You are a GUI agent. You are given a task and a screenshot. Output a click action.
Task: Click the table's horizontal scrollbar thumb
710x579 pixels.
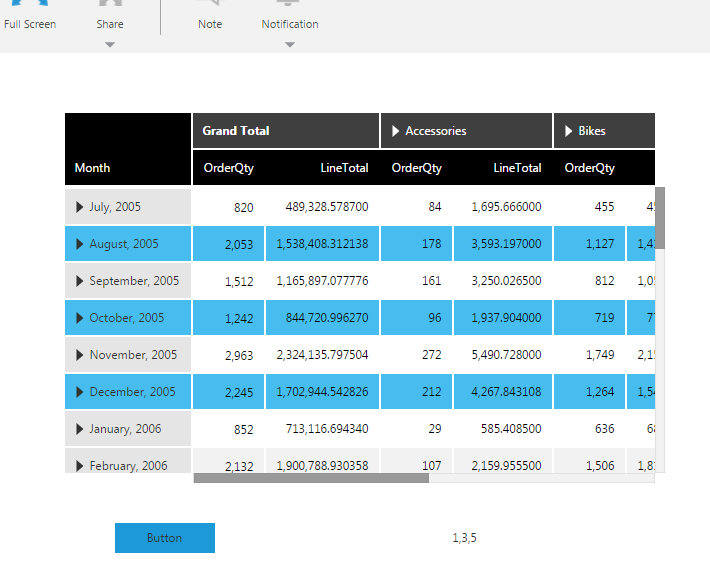[x=310, y=478]
